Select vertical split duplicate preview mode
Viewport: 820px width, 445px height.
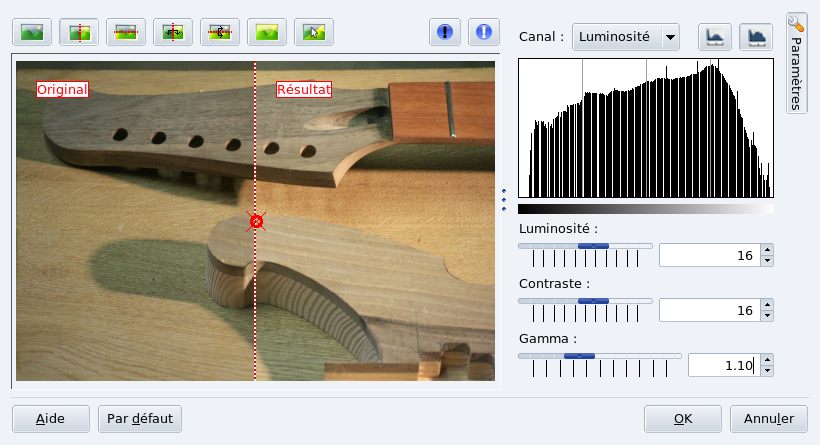[x=172, y=33]
